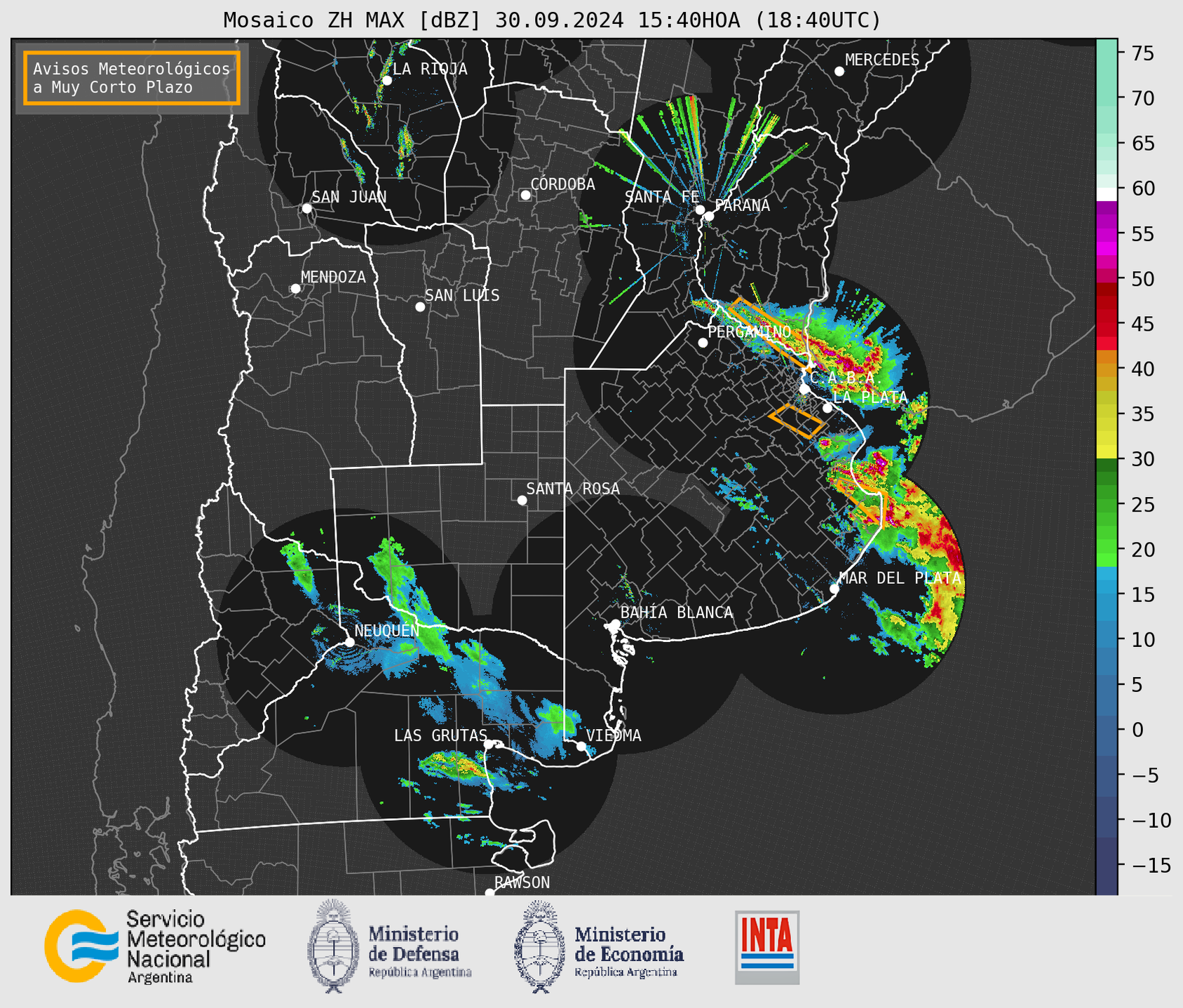
Task: Click the MERCEDES city marker dot
Action: (839, 71)
